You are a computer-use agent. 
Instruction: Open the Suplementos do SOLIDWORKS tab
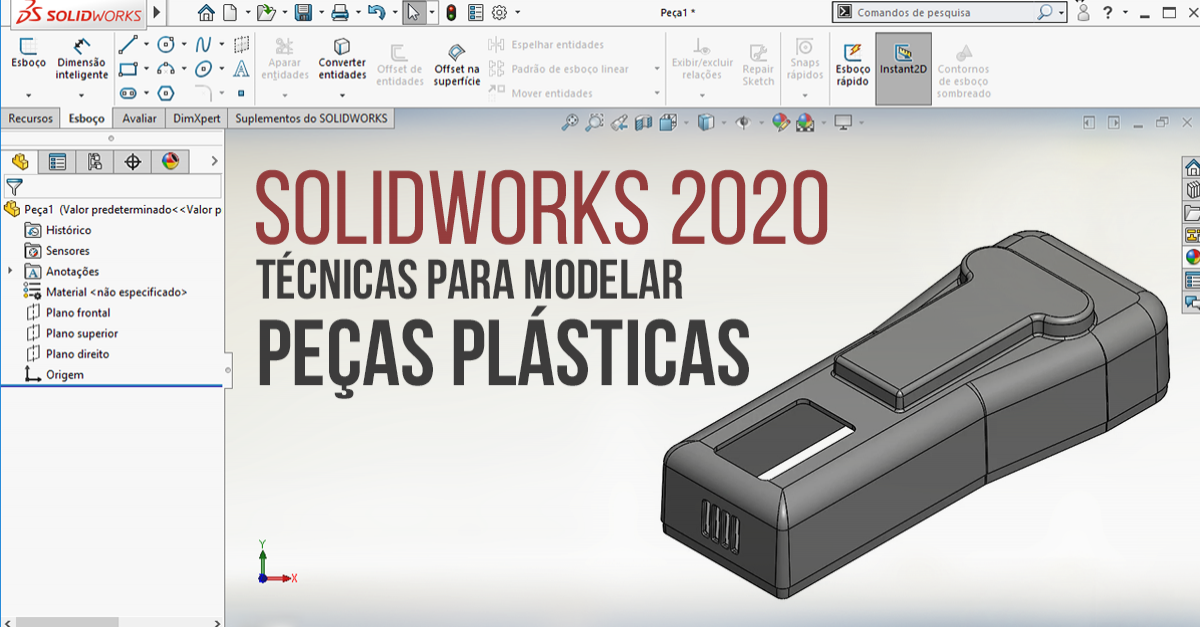(x=310, y=118)
